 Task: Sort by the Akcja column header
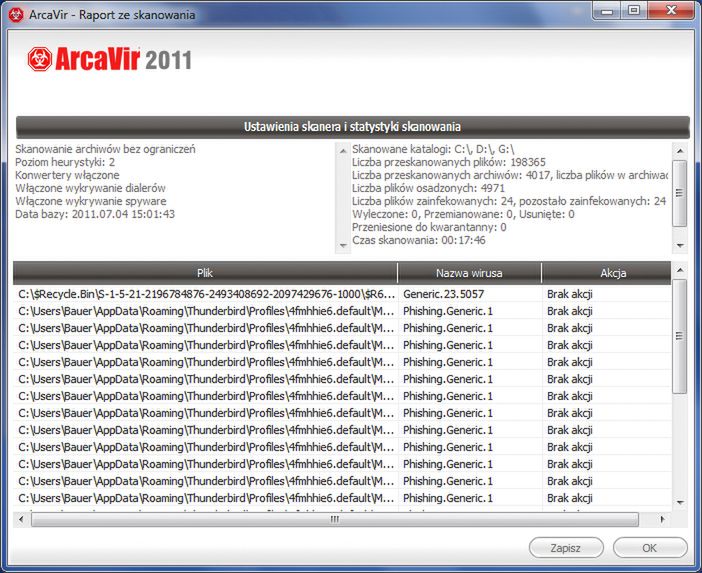(x=606, y=273)
